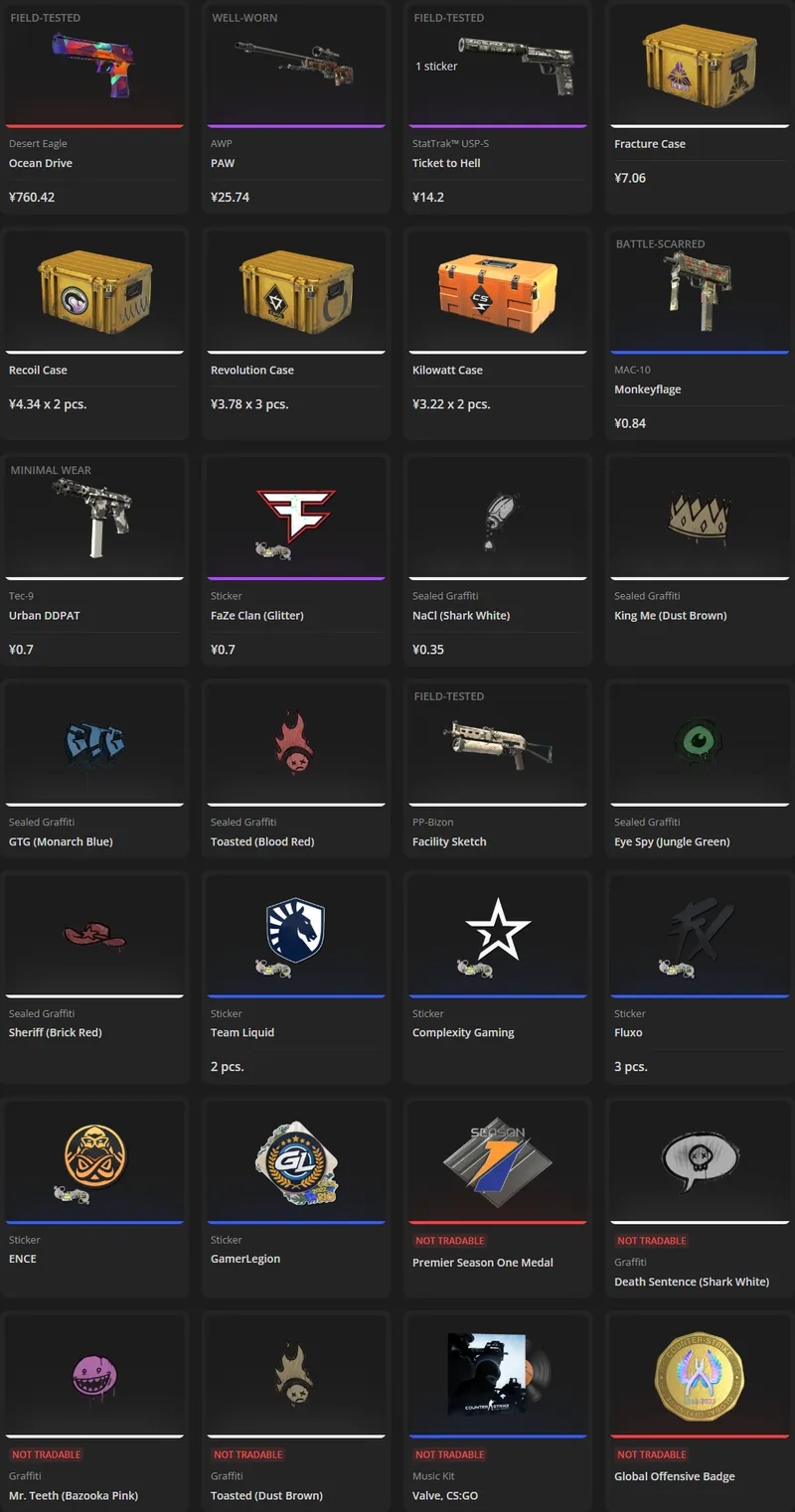Open the Valve CS:GO Music Kit
The image size is (795, 1512).
(498, 1412)
